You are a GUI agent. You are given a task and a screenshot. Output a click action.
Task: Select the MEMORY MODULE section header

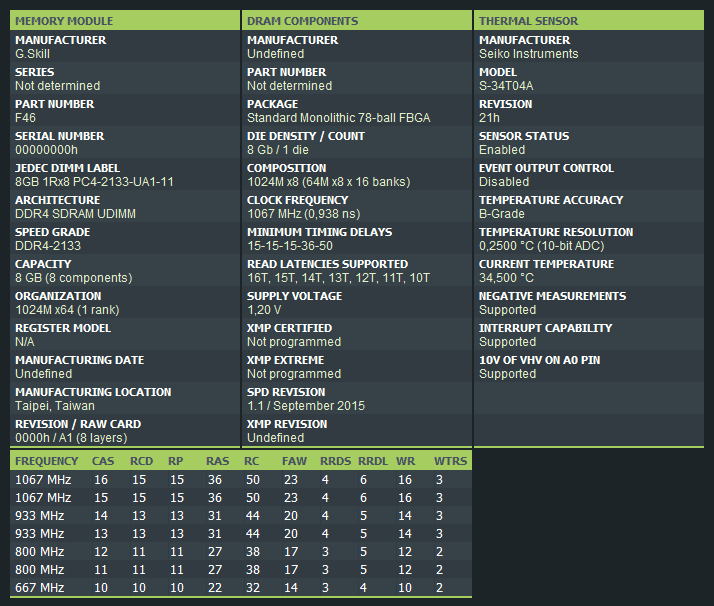pyautogui.click(x=125, y=20)
